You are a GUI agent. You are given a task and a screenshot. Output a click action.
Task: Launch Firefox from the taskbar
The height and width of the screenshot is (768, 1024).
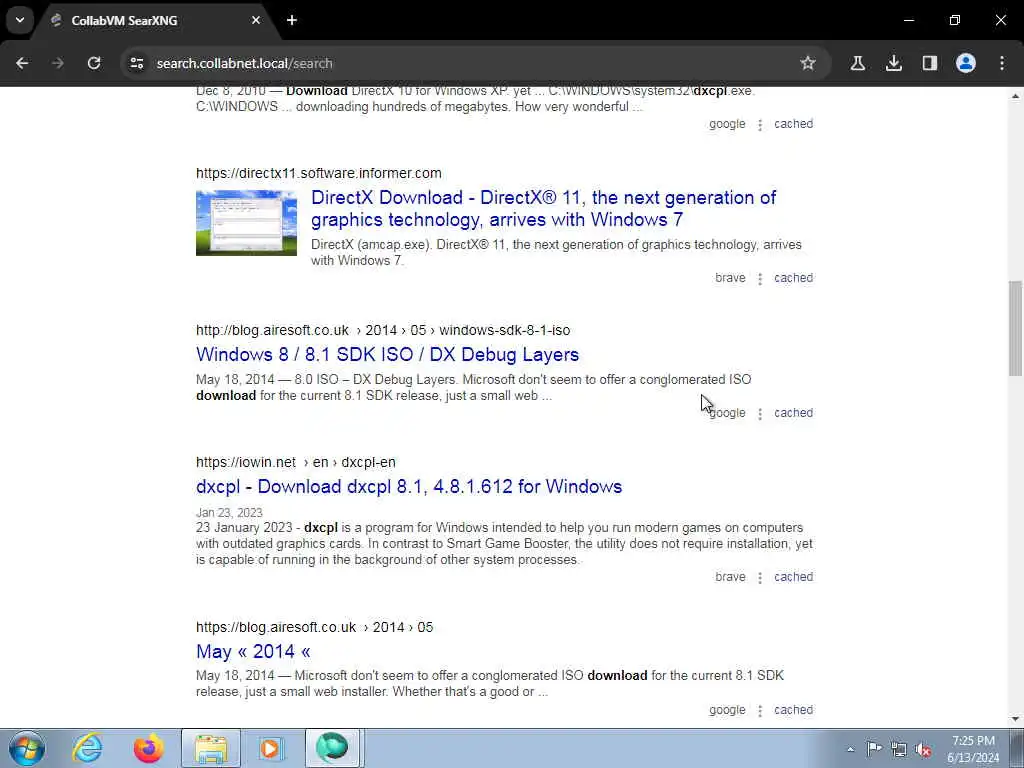[148, 748]
